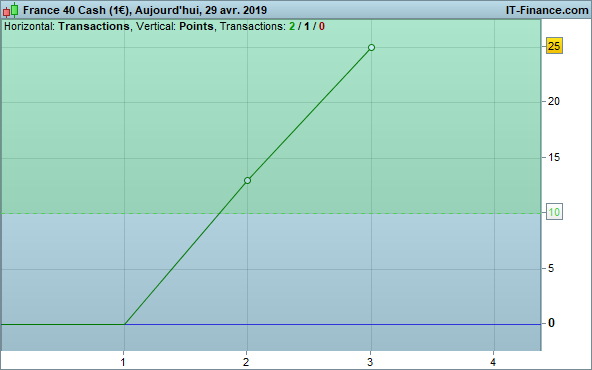Click the 'IT-Finance.com' label
Viewport: 592px width, 370px height.
pos(547,10)
